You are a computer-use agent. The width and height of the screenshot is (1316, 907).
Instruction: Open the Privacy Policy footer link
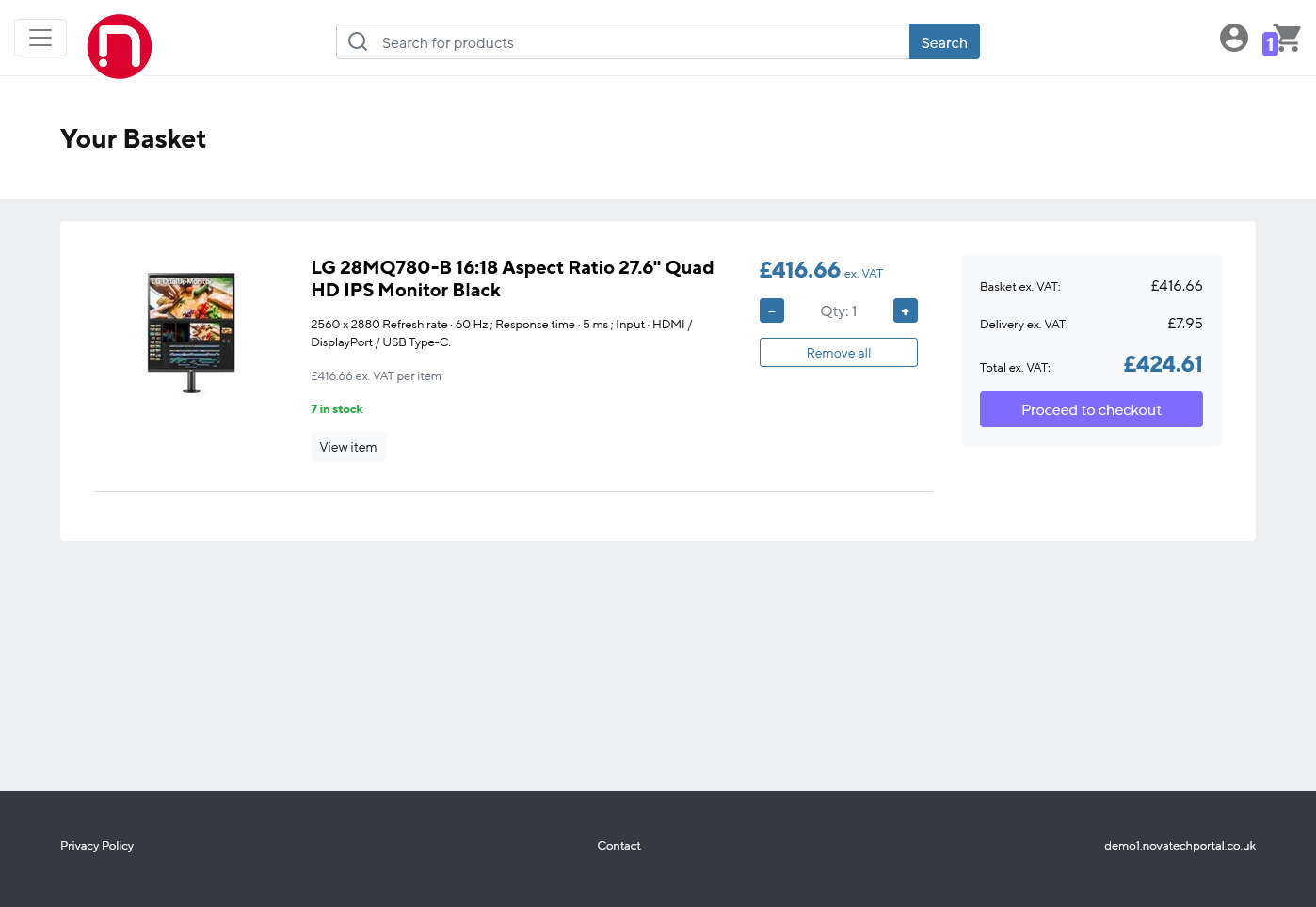(97, 846)
